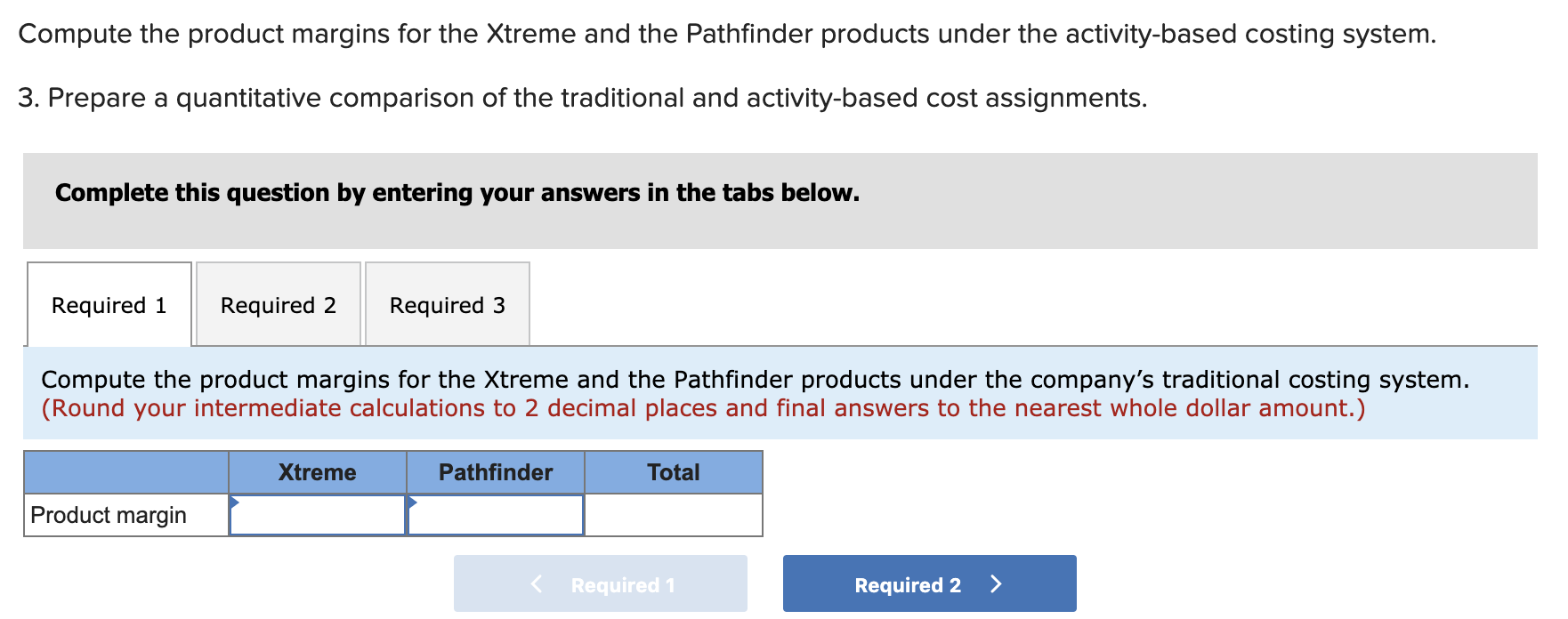This screenshot has height=619, width=1568.
Task: Click the Complete this question header bar
Action: pos(456,192)
